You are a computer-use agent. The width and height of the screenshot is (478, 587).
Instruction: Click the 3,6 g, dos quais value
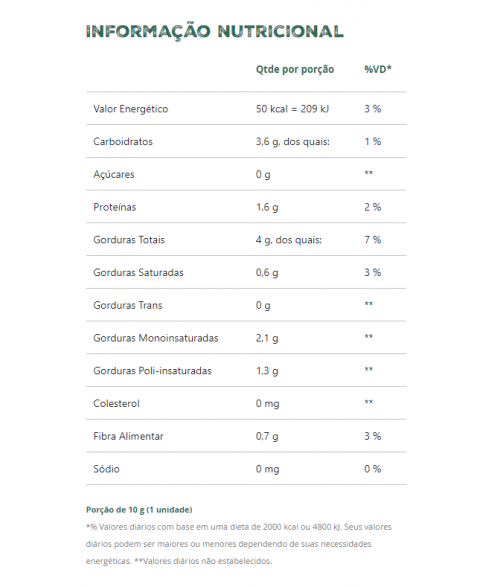coord(292,142)
